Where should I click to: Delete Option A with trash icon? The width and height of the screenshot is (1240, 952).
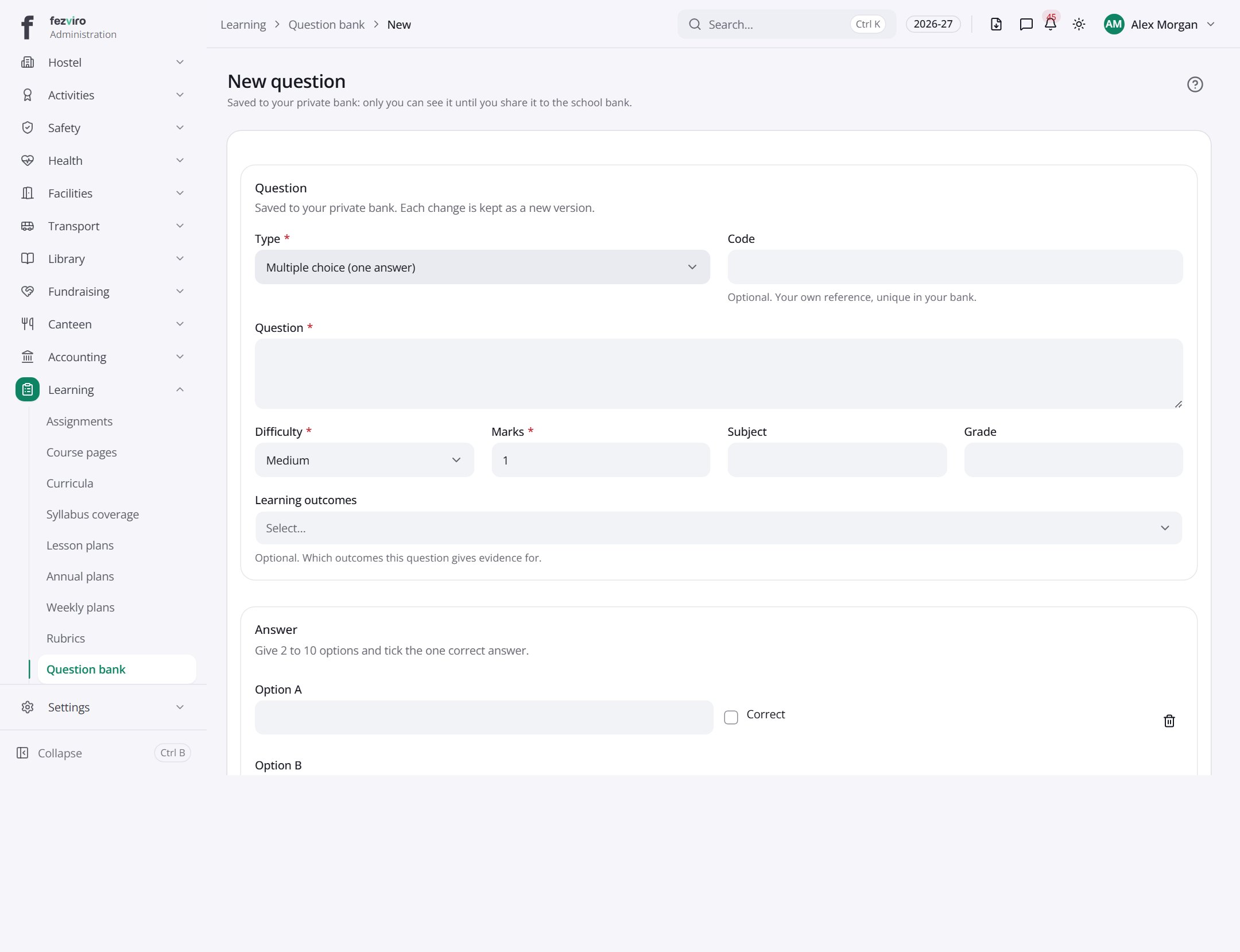pyautogui.click(x=1169, y=721)
